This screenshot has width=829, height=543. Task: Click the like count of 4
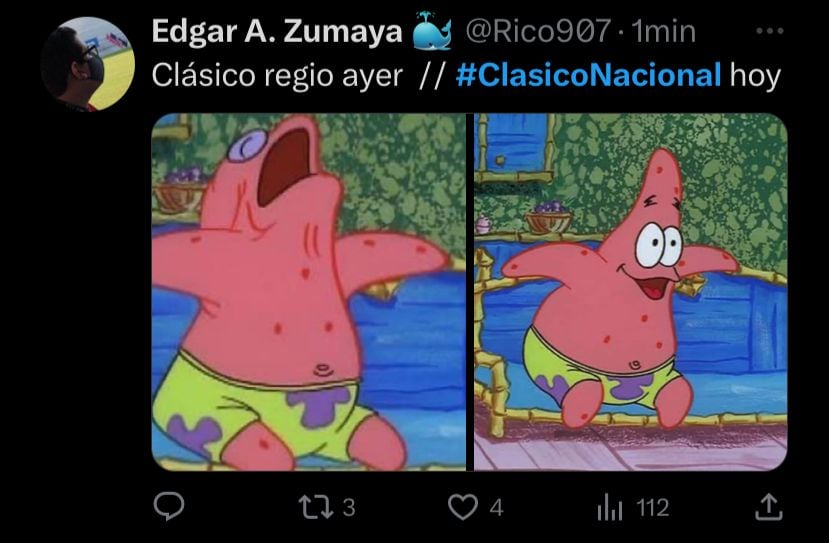496,508
